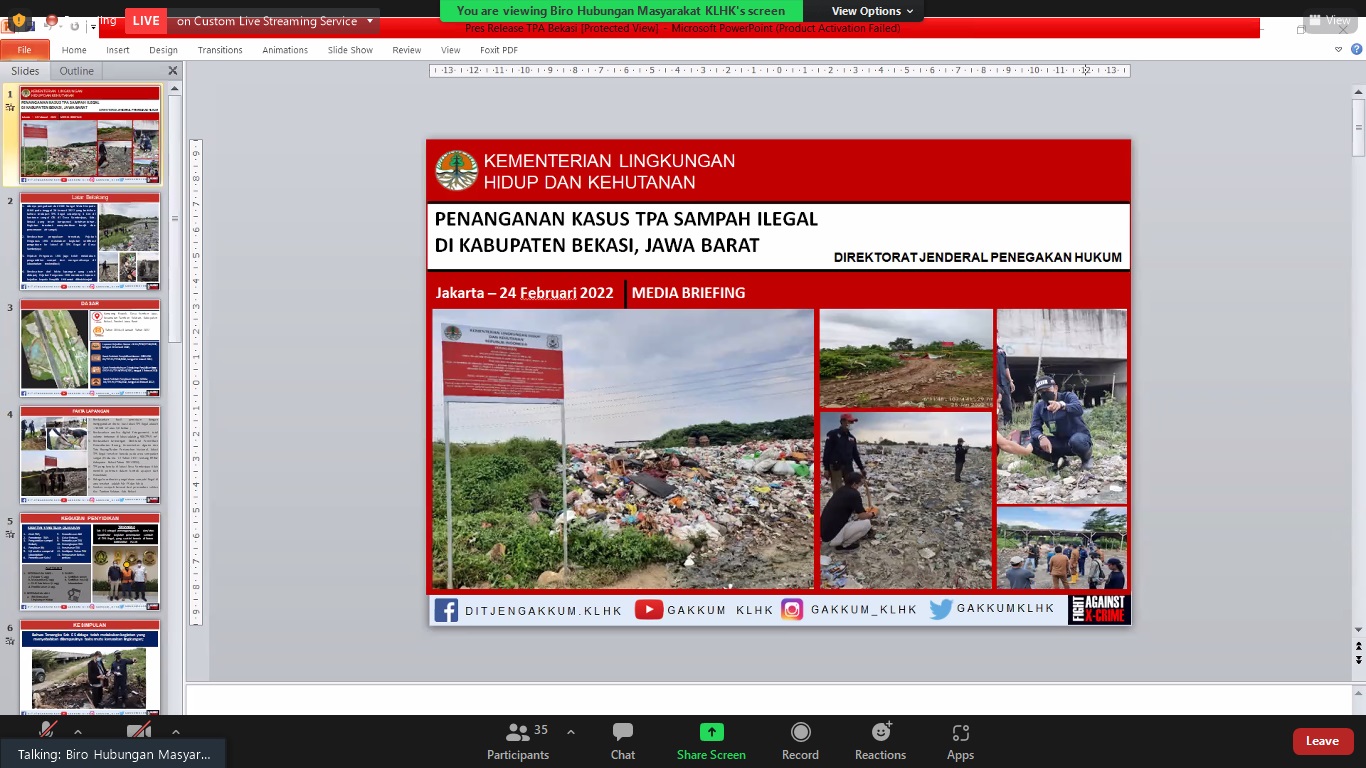1366x768 pixels.
Task: Switch Zoom layout with View button
Action: click(x=1329, y=20)
